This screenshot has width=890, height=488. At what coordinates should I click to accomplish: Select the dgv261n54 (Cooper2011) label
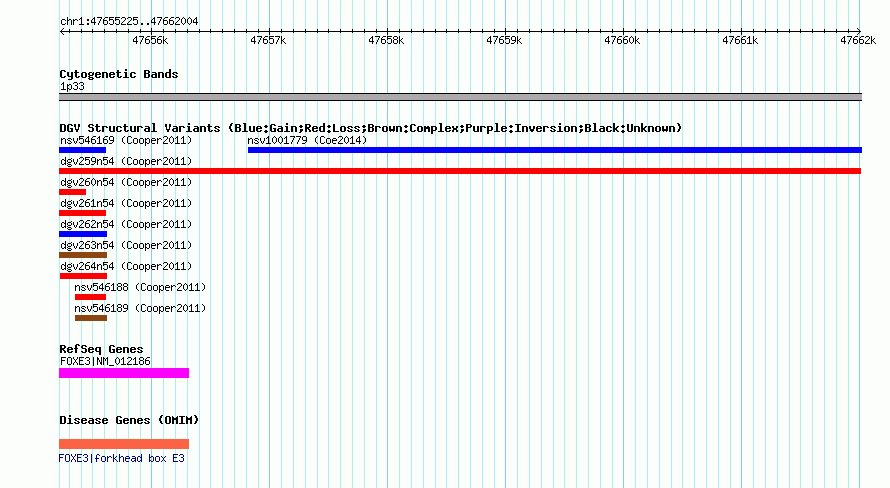126,203
